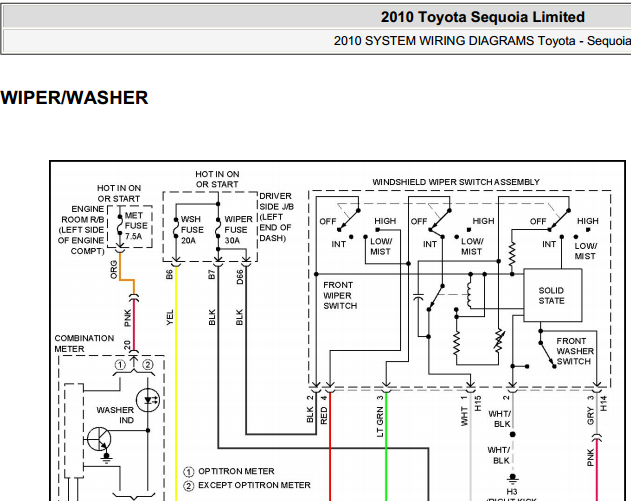631x501 pixels.
Task: Click the RED wire label
Action: point(324,415)
